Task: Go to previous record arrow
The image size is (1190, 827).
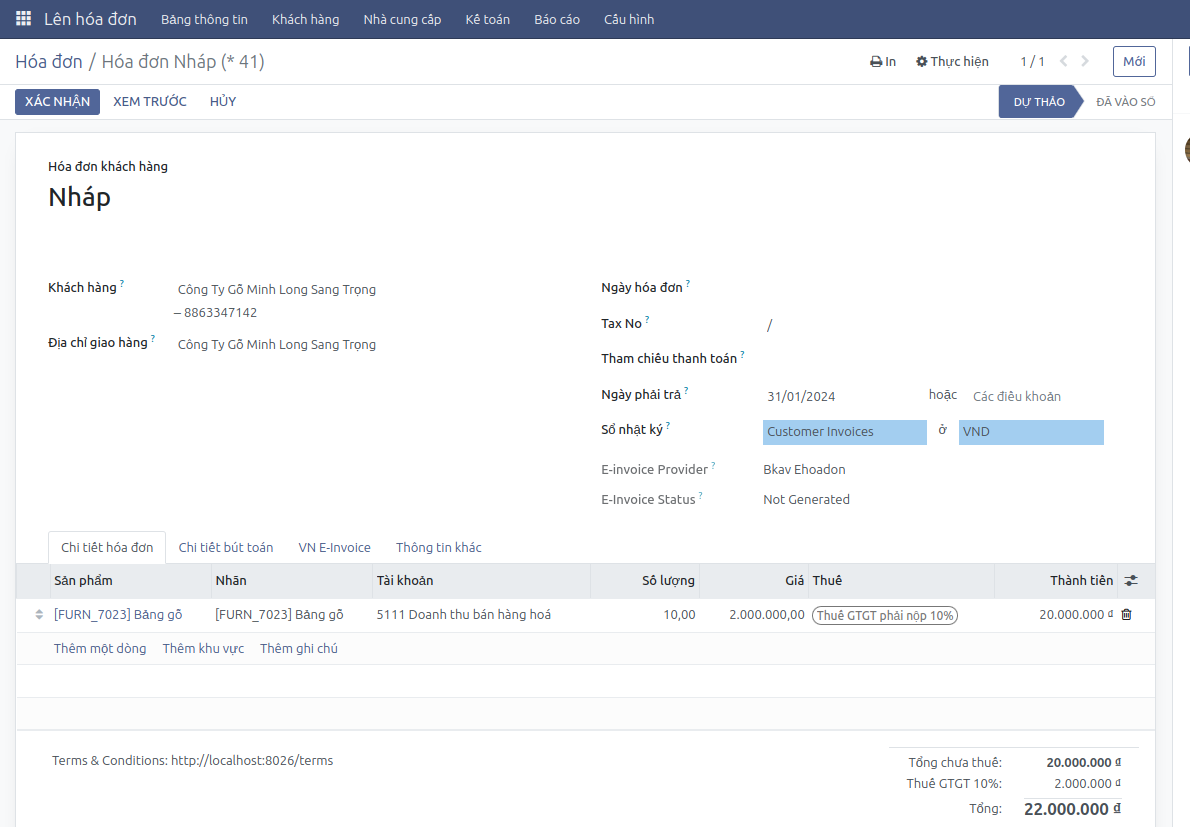Action: coord(1063,62)
